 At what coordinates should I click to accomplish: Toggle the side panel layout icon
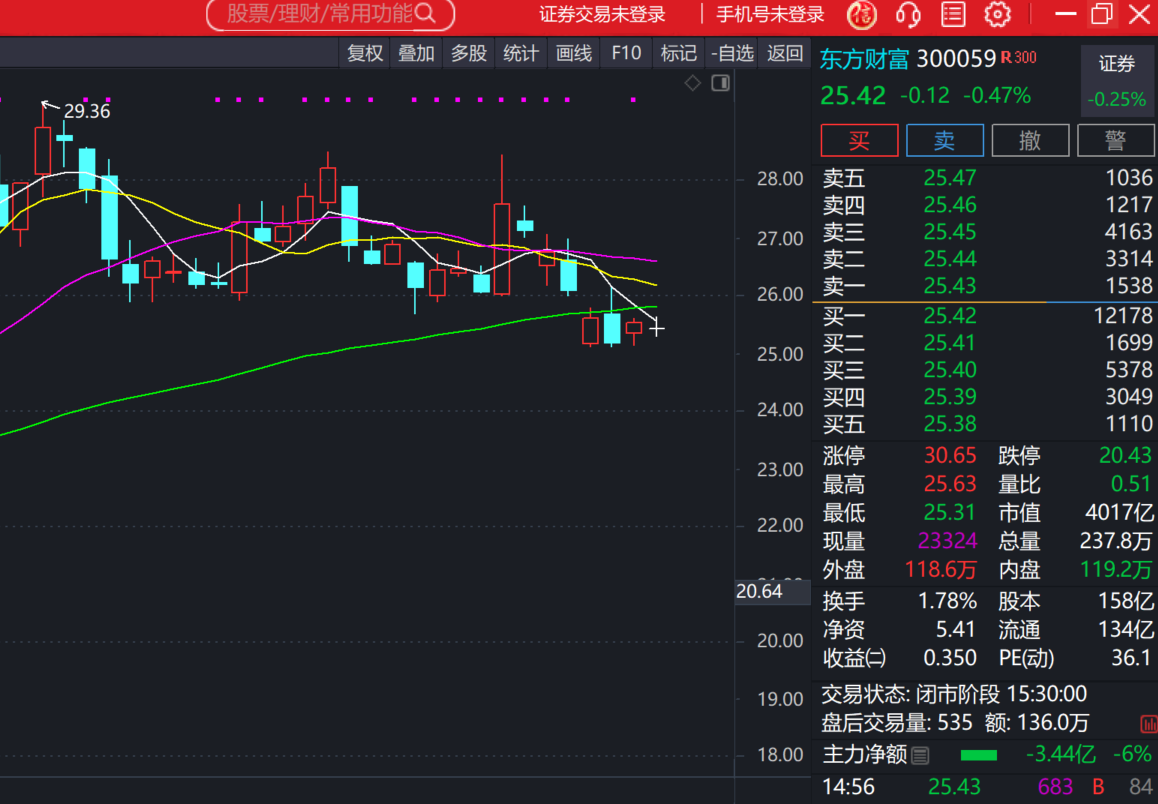click(721, 83)
